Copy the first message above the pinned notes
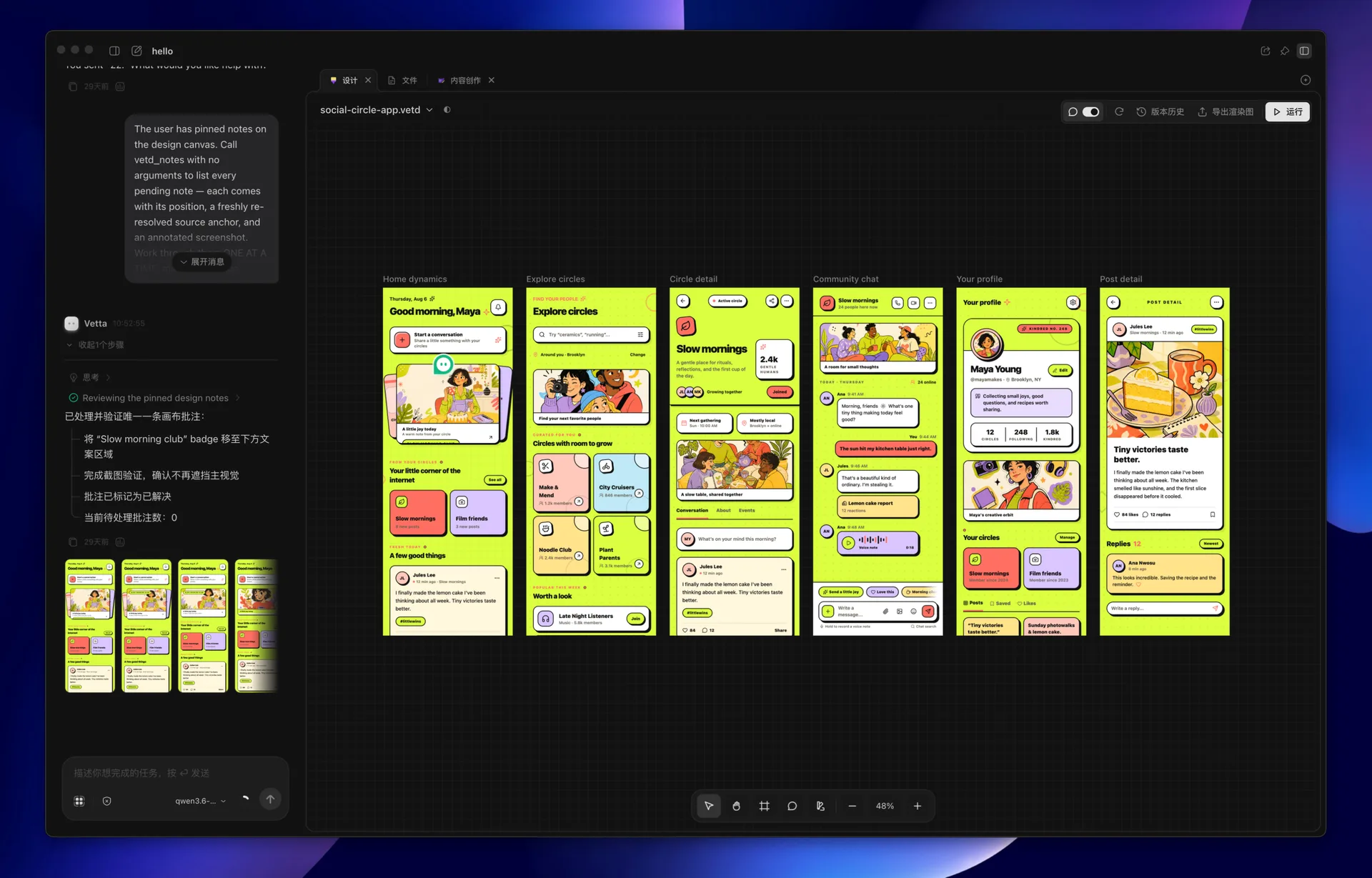The width and height of the screenshot is (1372, 878). point(73,86)
